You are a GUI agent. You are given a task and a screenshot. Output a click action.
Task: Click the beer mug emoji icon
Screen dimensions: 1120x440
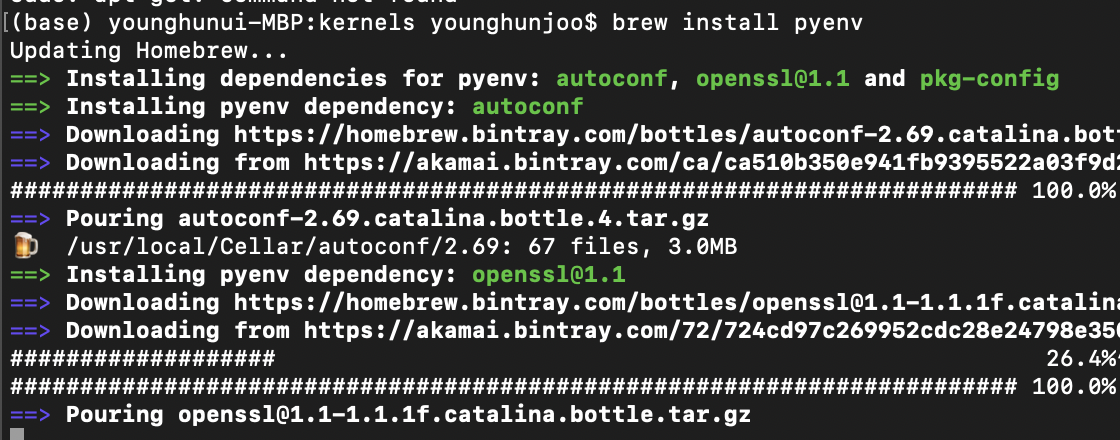click(25, 247)
